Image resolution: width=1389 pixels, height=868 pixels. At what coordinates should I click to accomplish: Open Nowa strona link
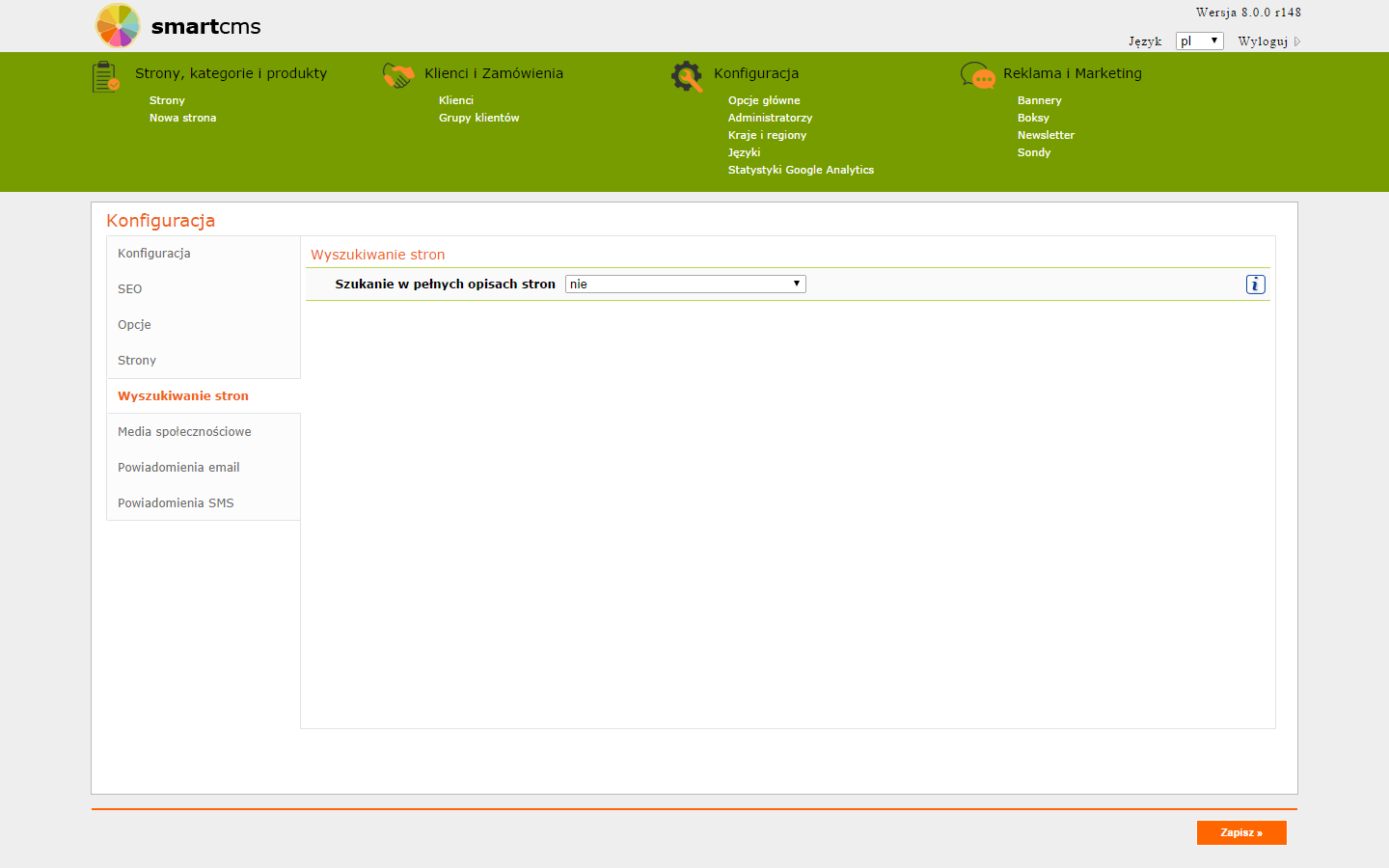(182, 118)
